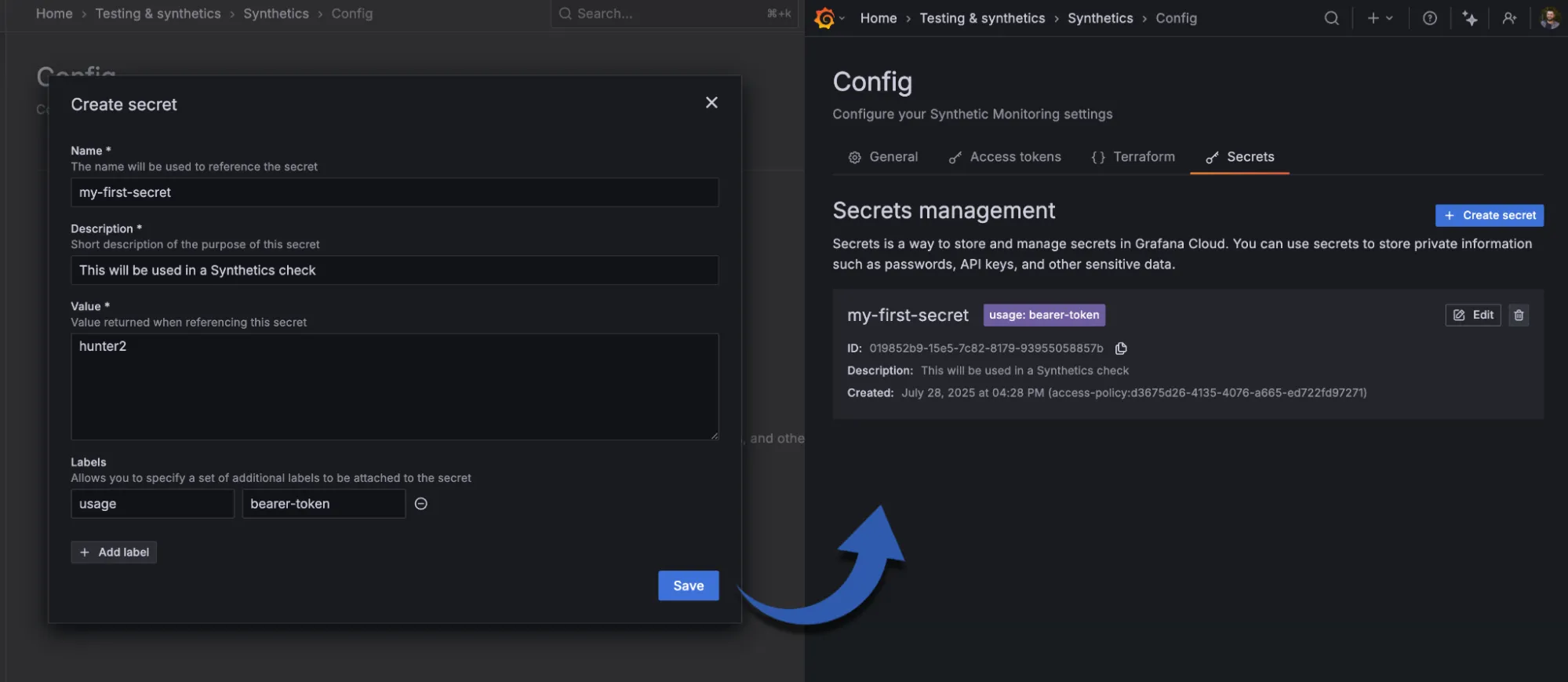Click the invite user icon
The image size is (1568, 682).
point(1509,18)
